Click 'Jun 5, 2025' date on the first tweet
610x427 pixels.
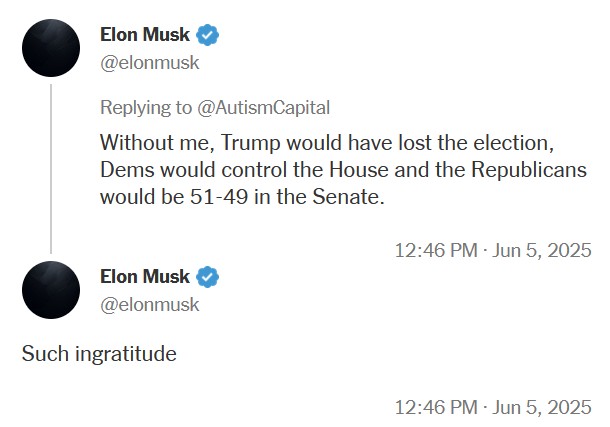[542, 250]
